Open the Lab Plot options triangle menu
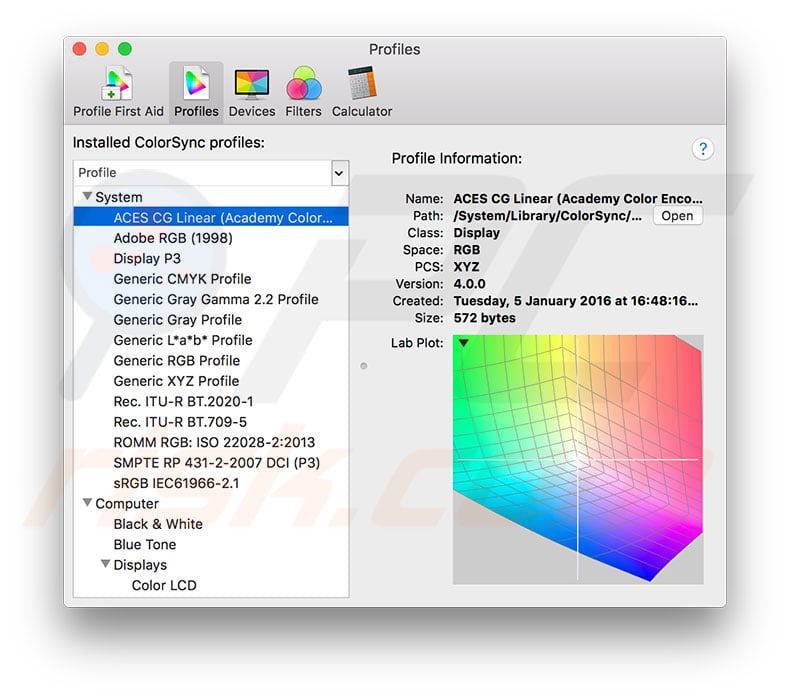 point(464,343)
